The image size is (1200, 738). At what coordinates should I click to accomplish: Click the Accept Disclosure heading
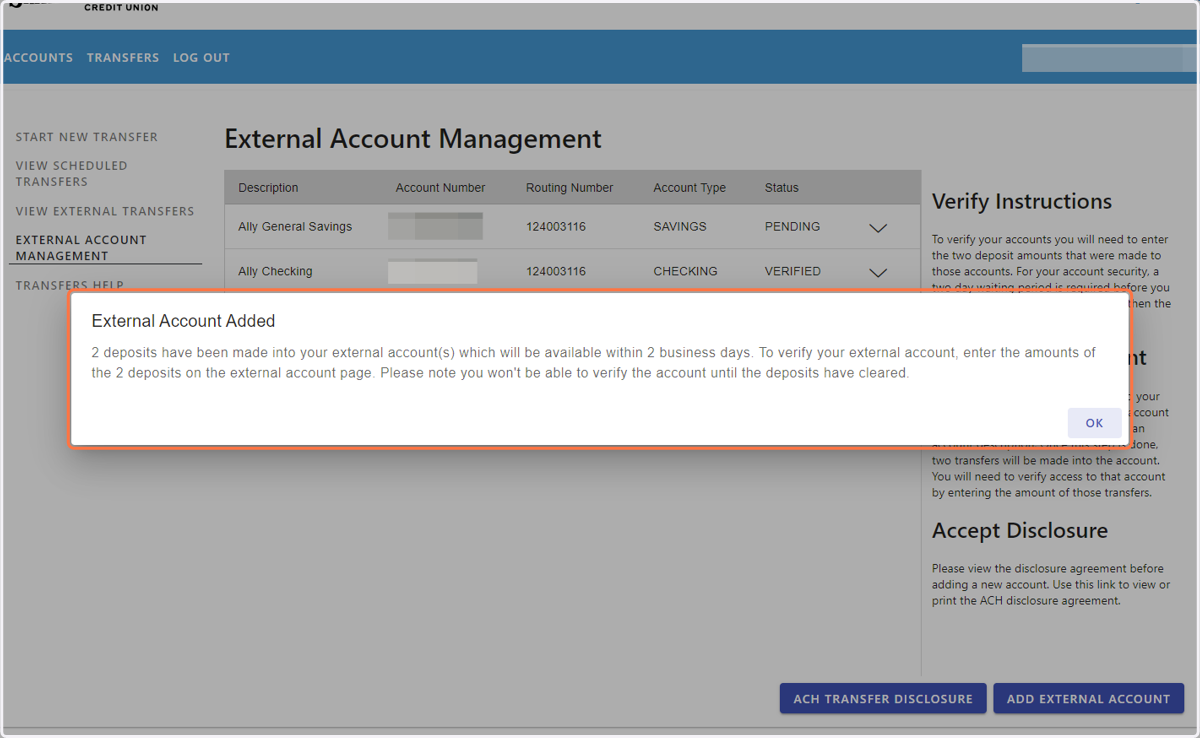[x=1020, y=531]
